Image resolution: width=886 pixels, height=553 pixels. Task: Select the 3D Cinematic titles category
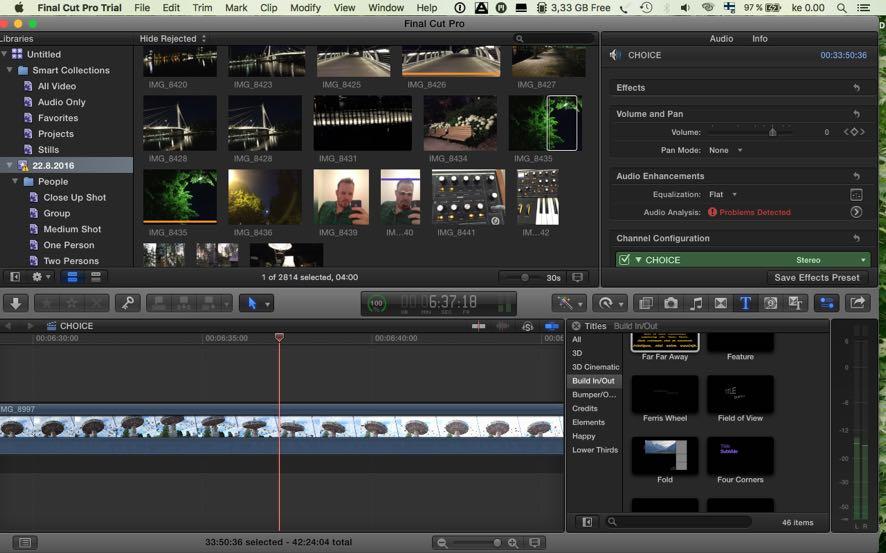pos(595,367)
